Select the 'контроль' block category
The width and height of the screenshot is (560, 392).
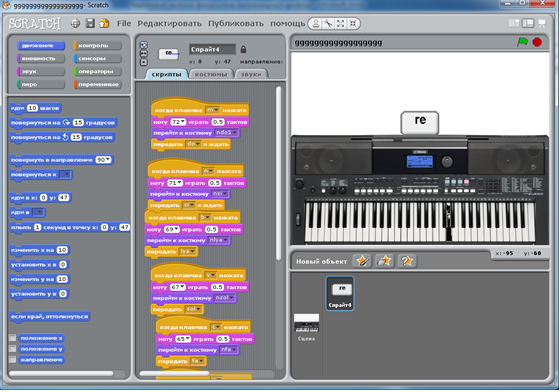tap(98, 45)
